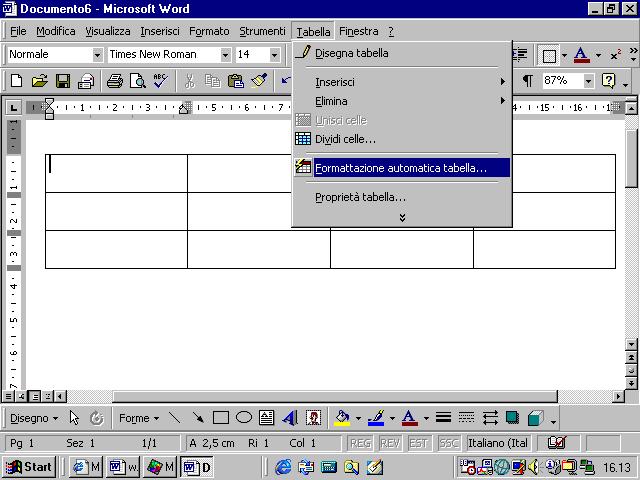640x480 pixels.
Task: Open Proprietà tabella dialog
Action: tap(402, 197)
